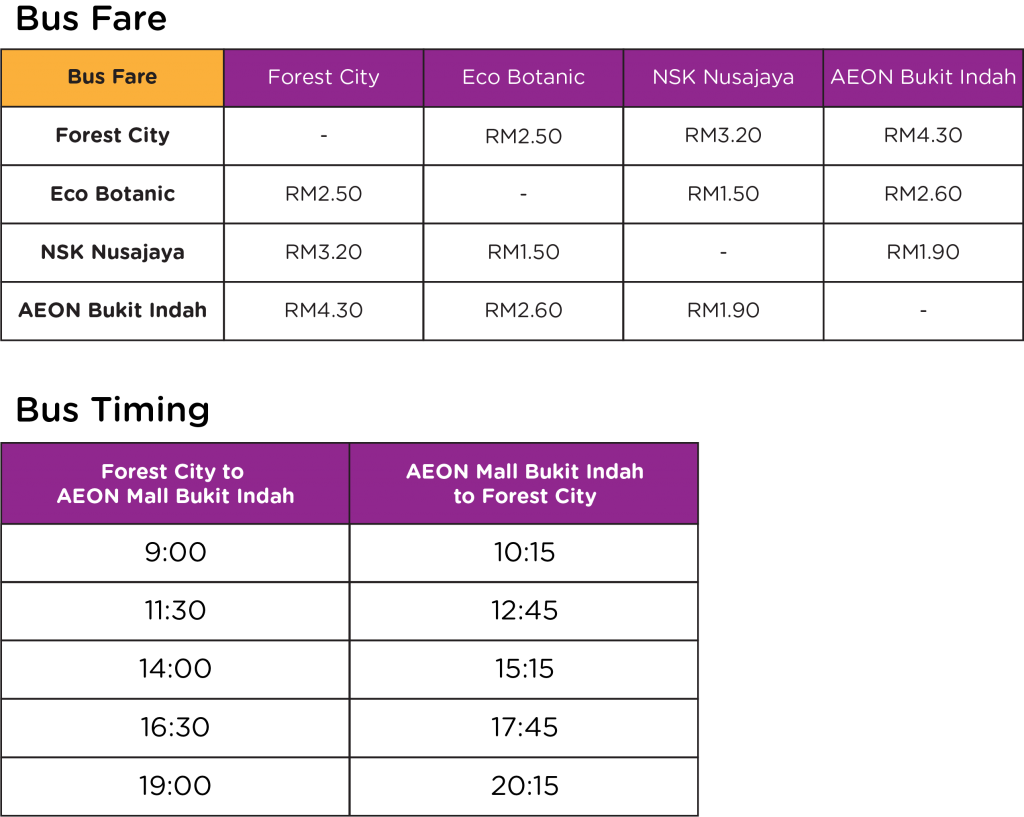Click RM2.60 fare in Eco Botanic row

tap(923, 194)
